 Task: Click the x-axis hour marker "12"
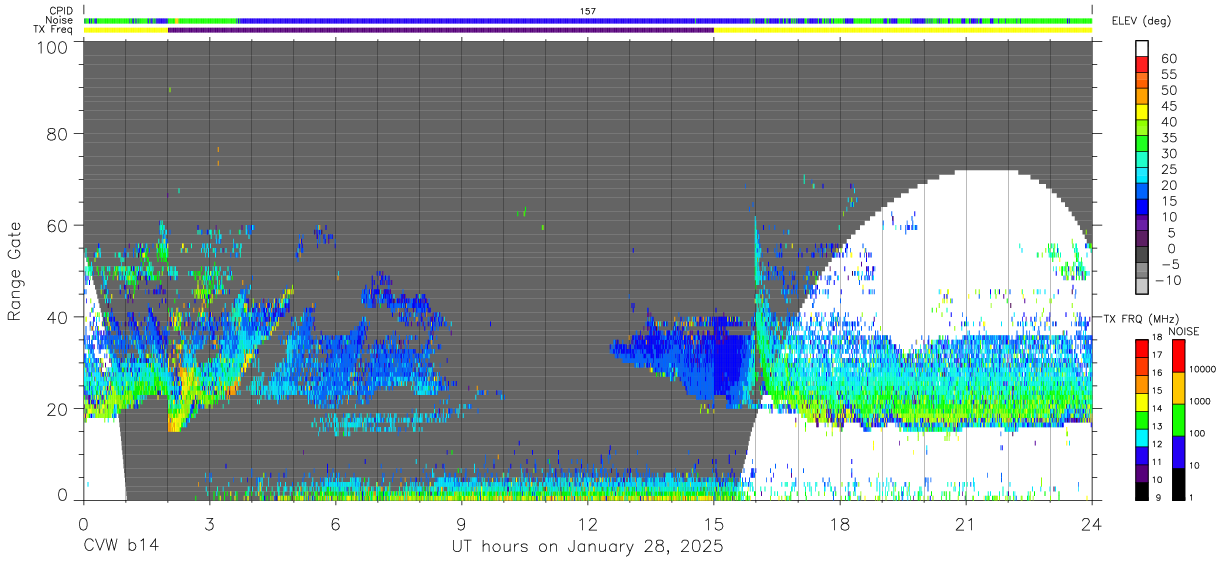587,524
